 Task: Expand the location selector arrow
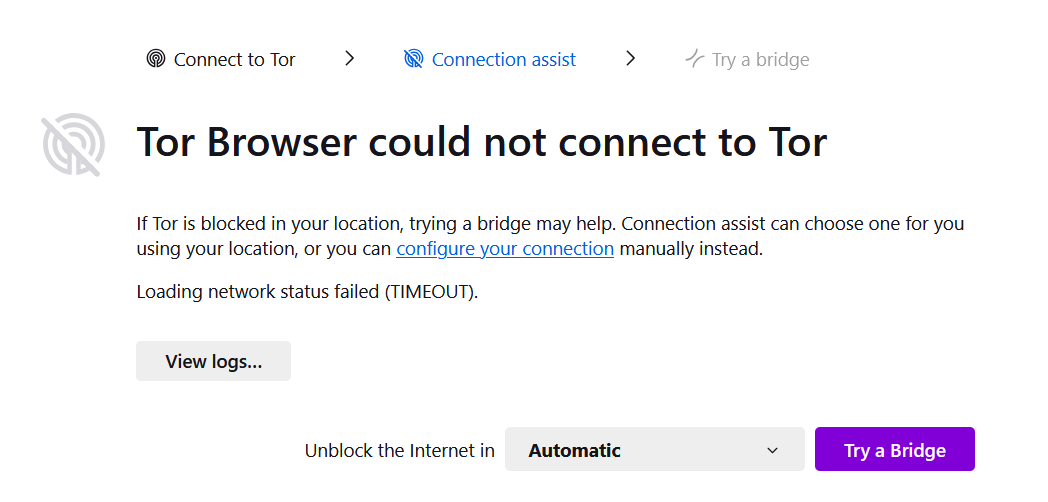772,450
